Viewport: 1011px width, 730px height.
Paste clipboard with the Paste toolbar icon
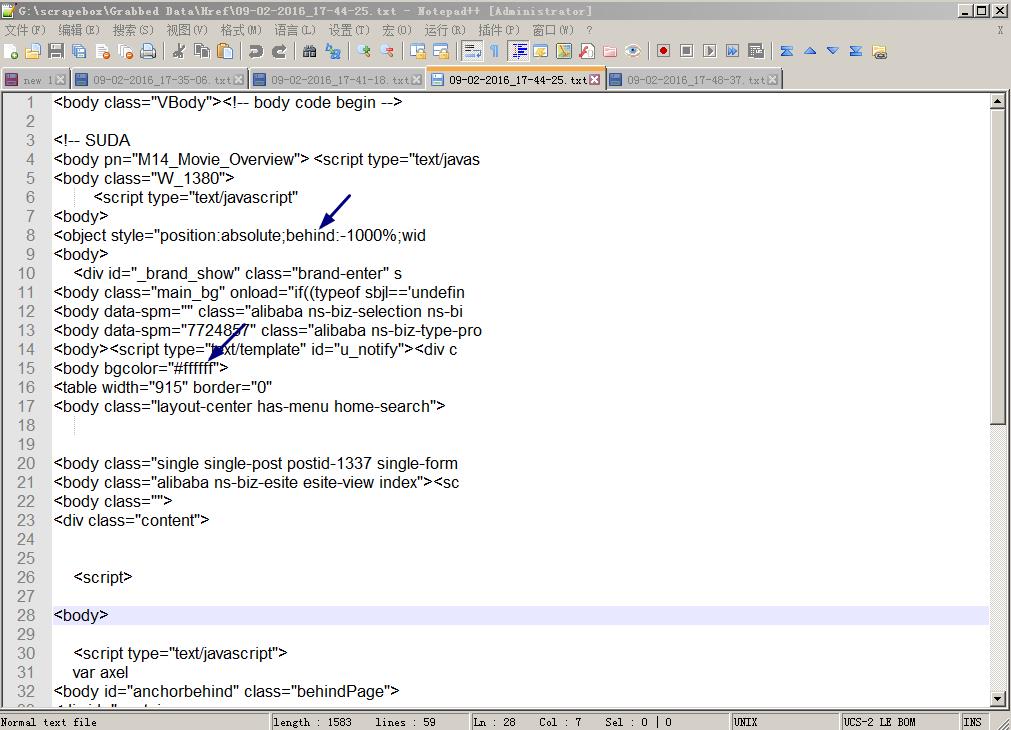click(x=225, y=52)
